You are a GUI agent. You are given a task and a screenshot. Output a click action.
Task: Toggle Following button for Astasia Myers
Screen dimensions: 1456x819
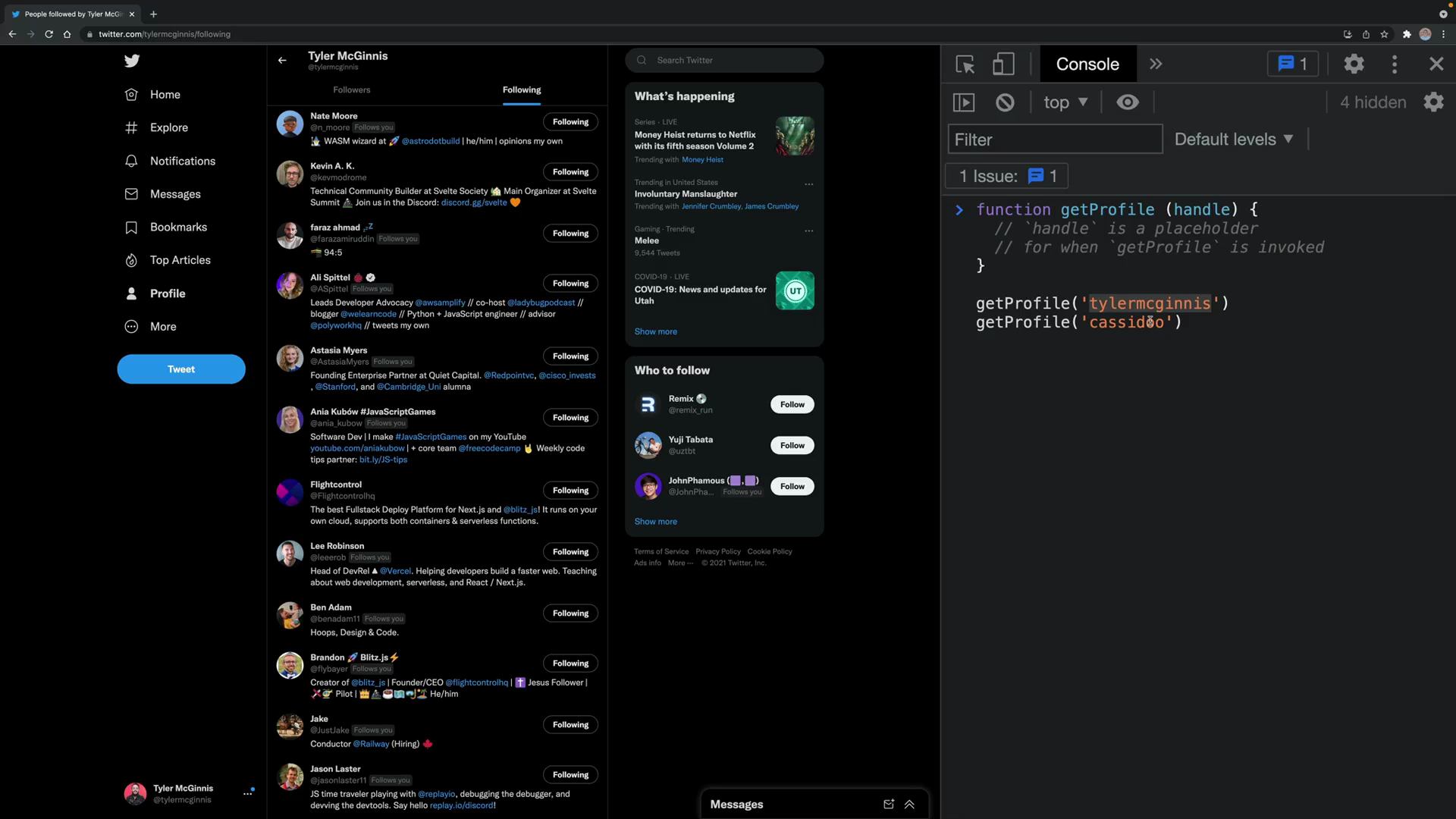tap(570, 356)
